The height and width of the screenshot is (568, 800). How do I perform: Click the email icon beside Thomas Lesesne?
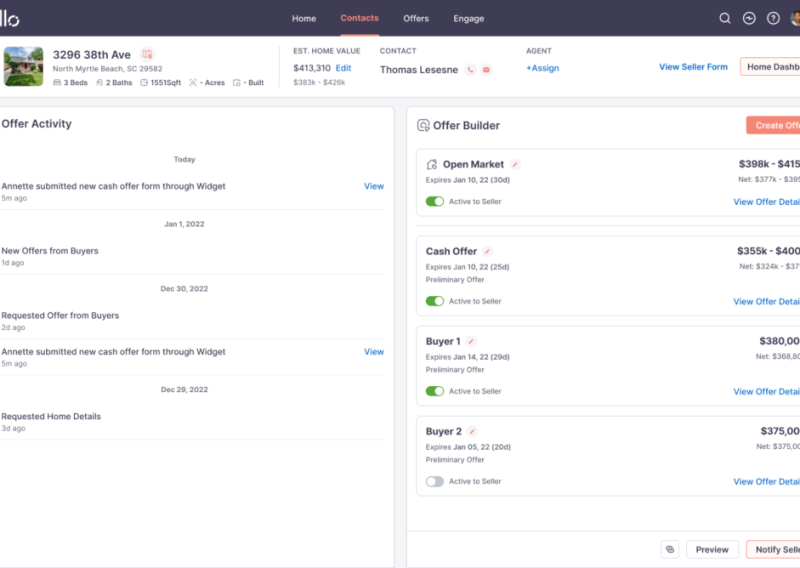(x=486, y=70)
